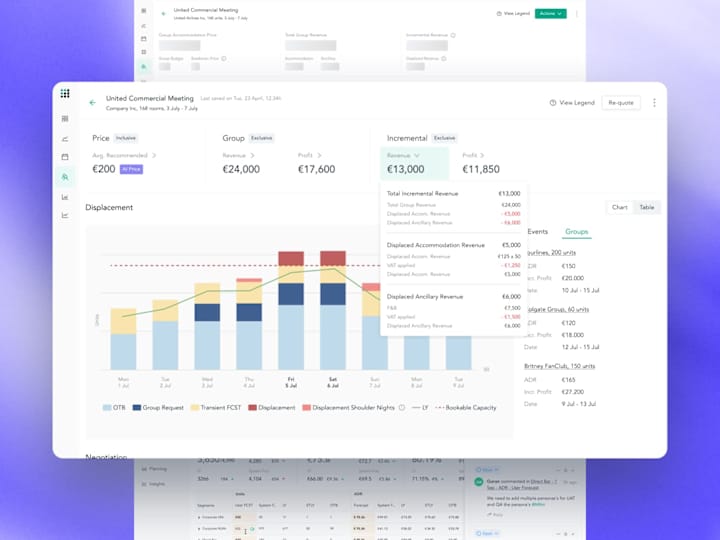Click the LY line legend entry

click(420, 408)
